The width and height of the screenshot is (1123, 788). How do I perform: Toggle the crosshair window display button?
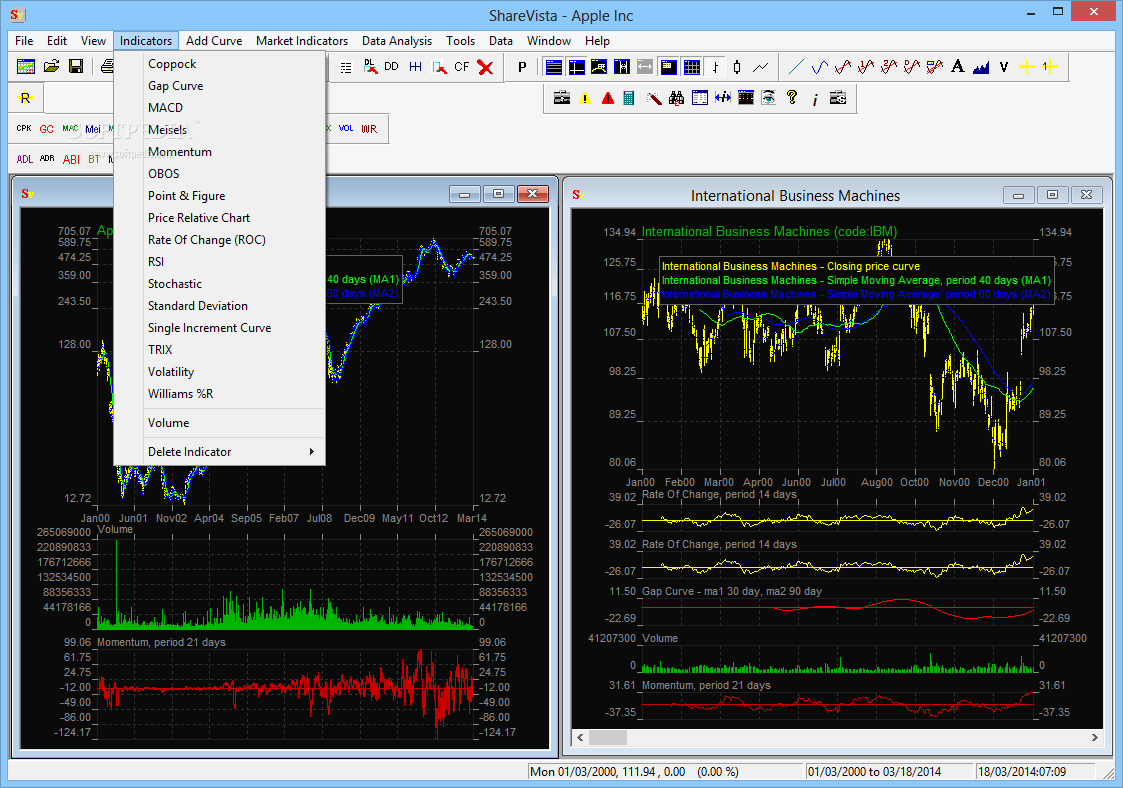point(577,67)
